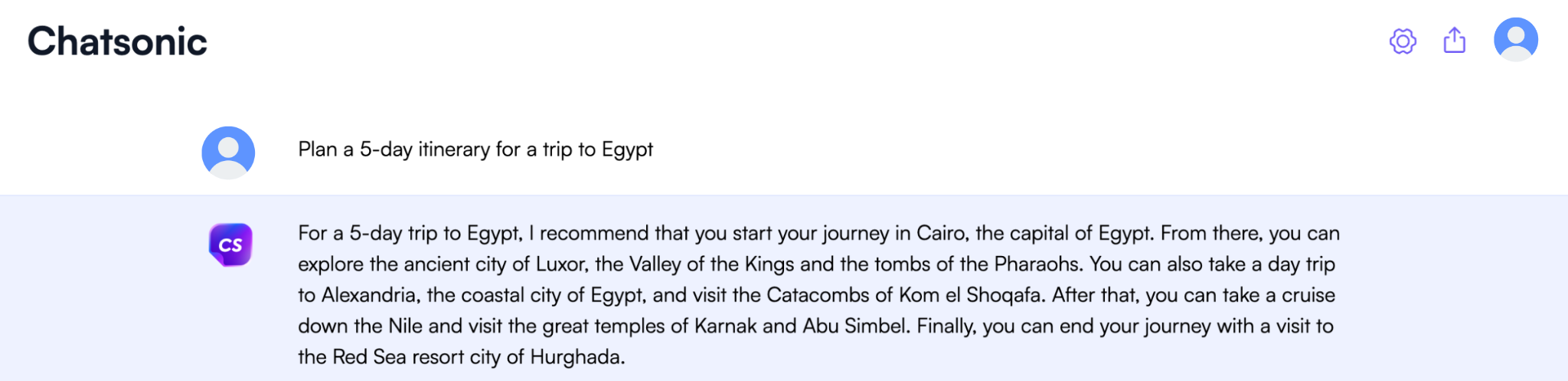Click the word "Cairo" in the response
Viewport: 1568px width, 381px height.
click(x=940, y=233)
